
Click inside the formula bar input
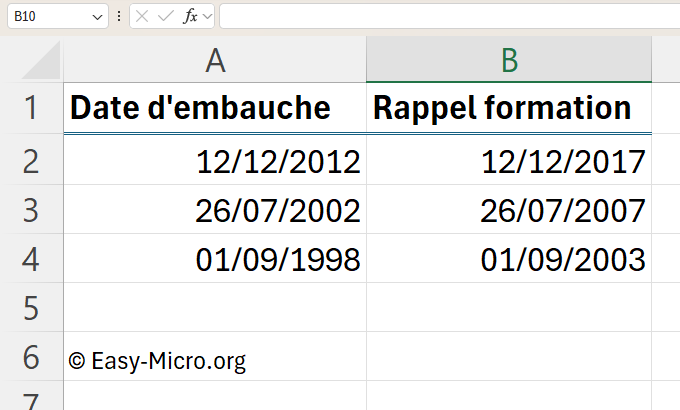tap(450, 16)
